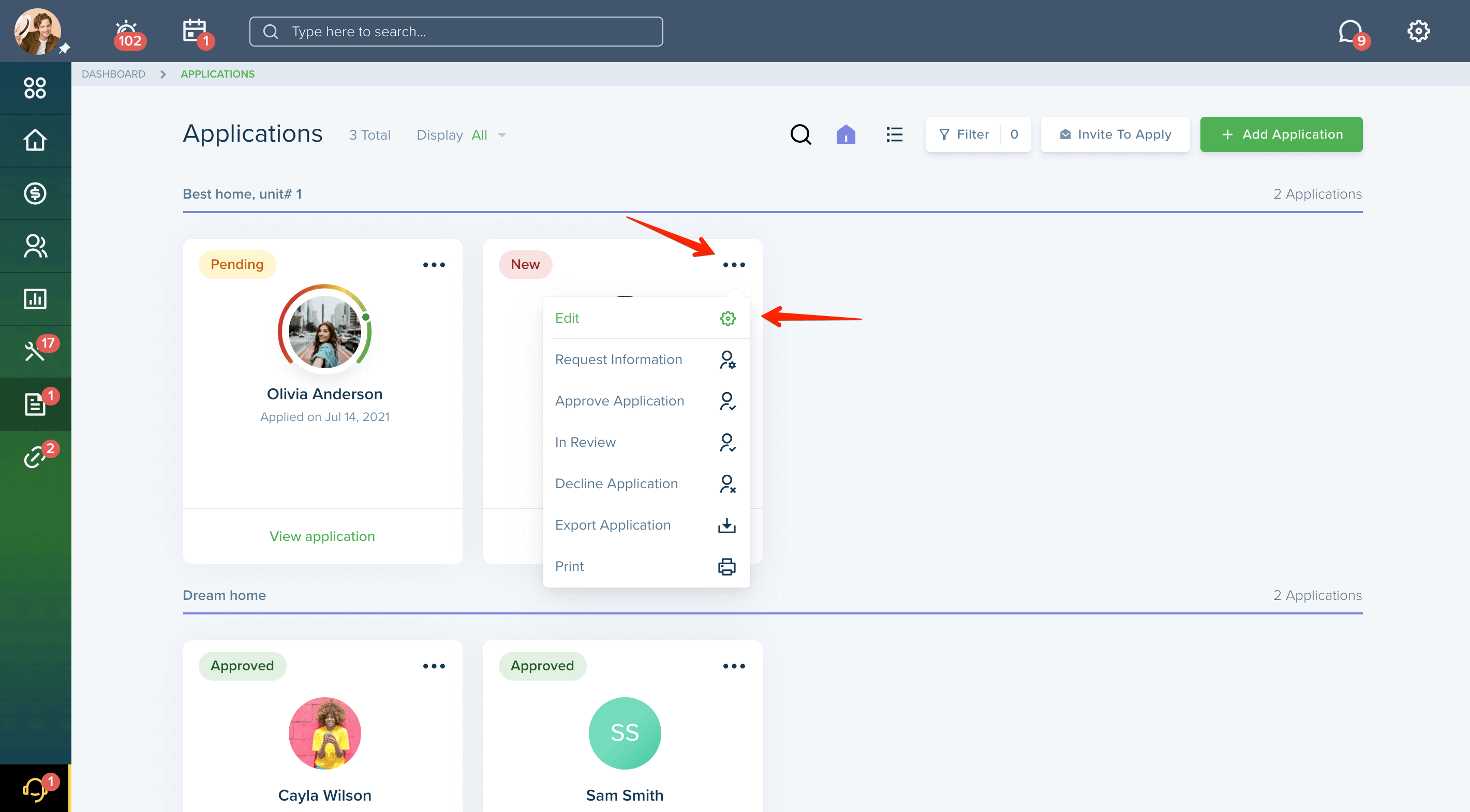Click Cayla Wilson's profile photo
1470x812 pixels.
325,733
